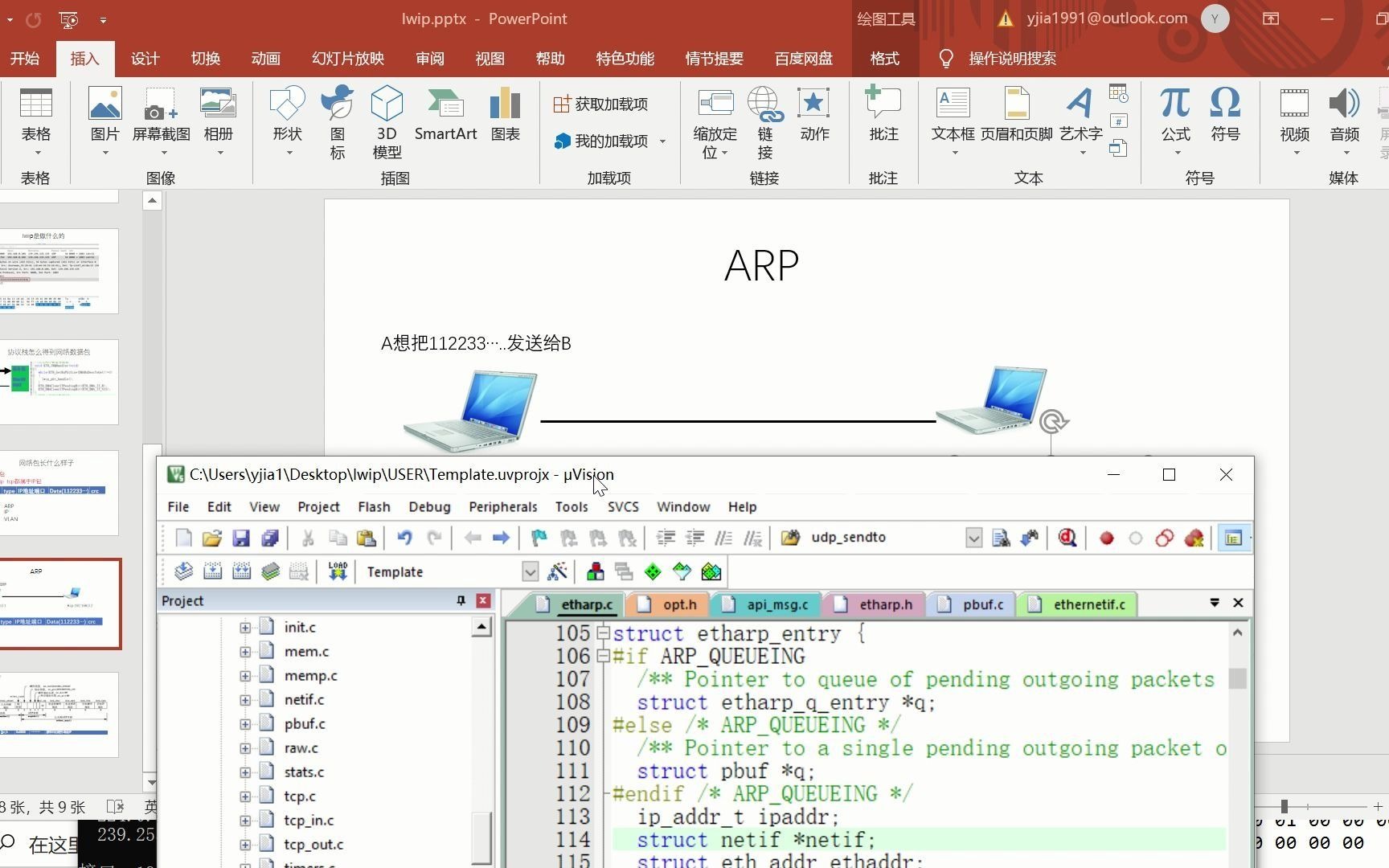Insert a 3D模型 into the slide
Viewport: 1389px width, 868px height.
(386, 121)
